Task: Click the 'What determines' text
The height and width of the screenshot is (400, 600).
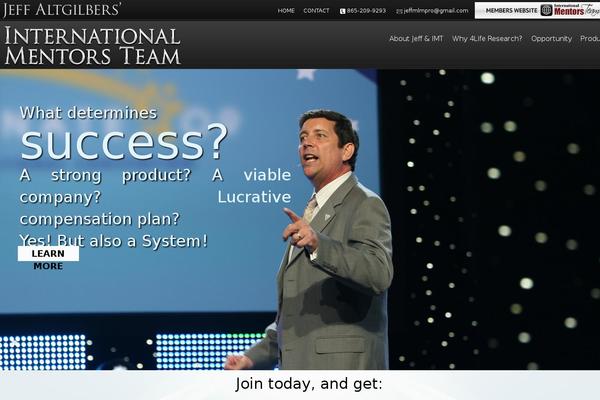Action: point(88,113)
